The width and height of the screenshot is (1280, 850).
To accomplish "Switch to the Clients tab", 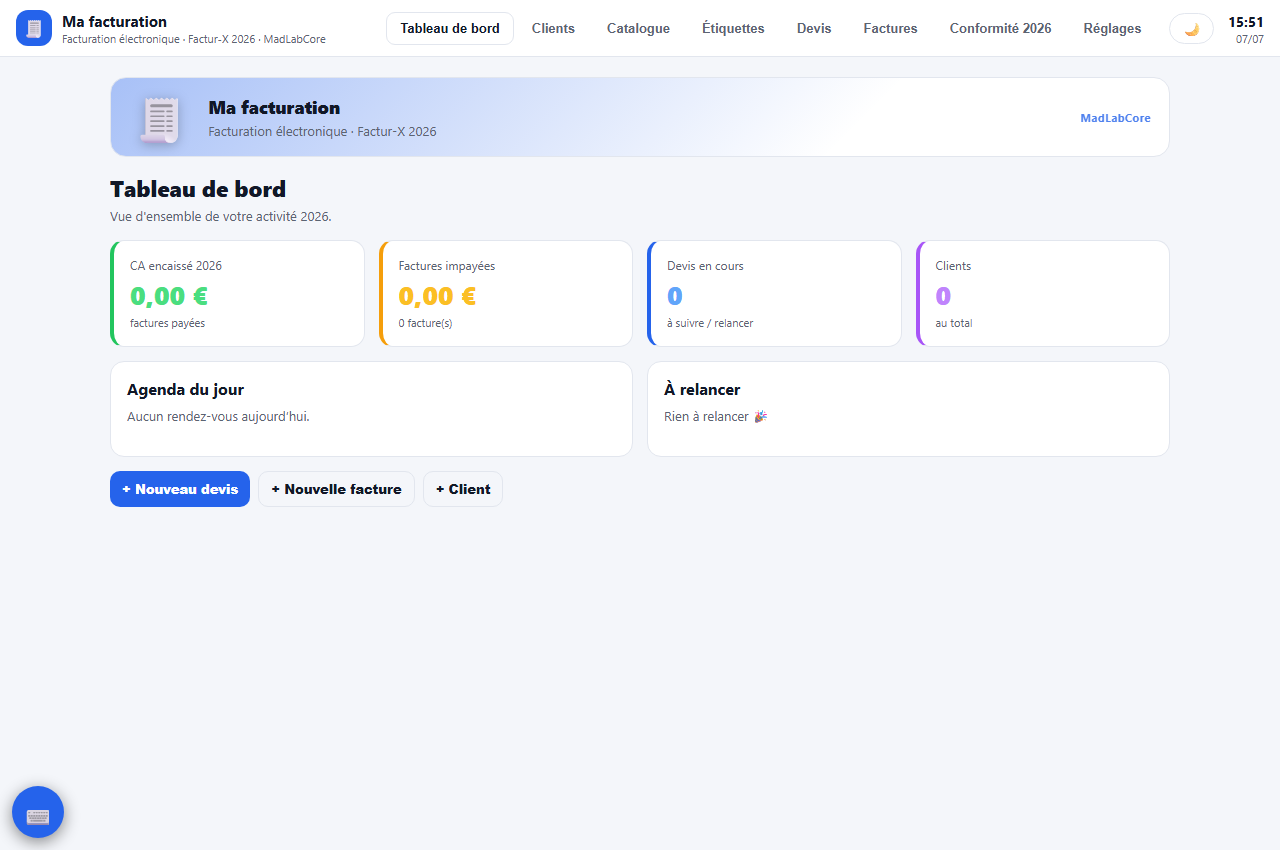I will coord(553,29).
